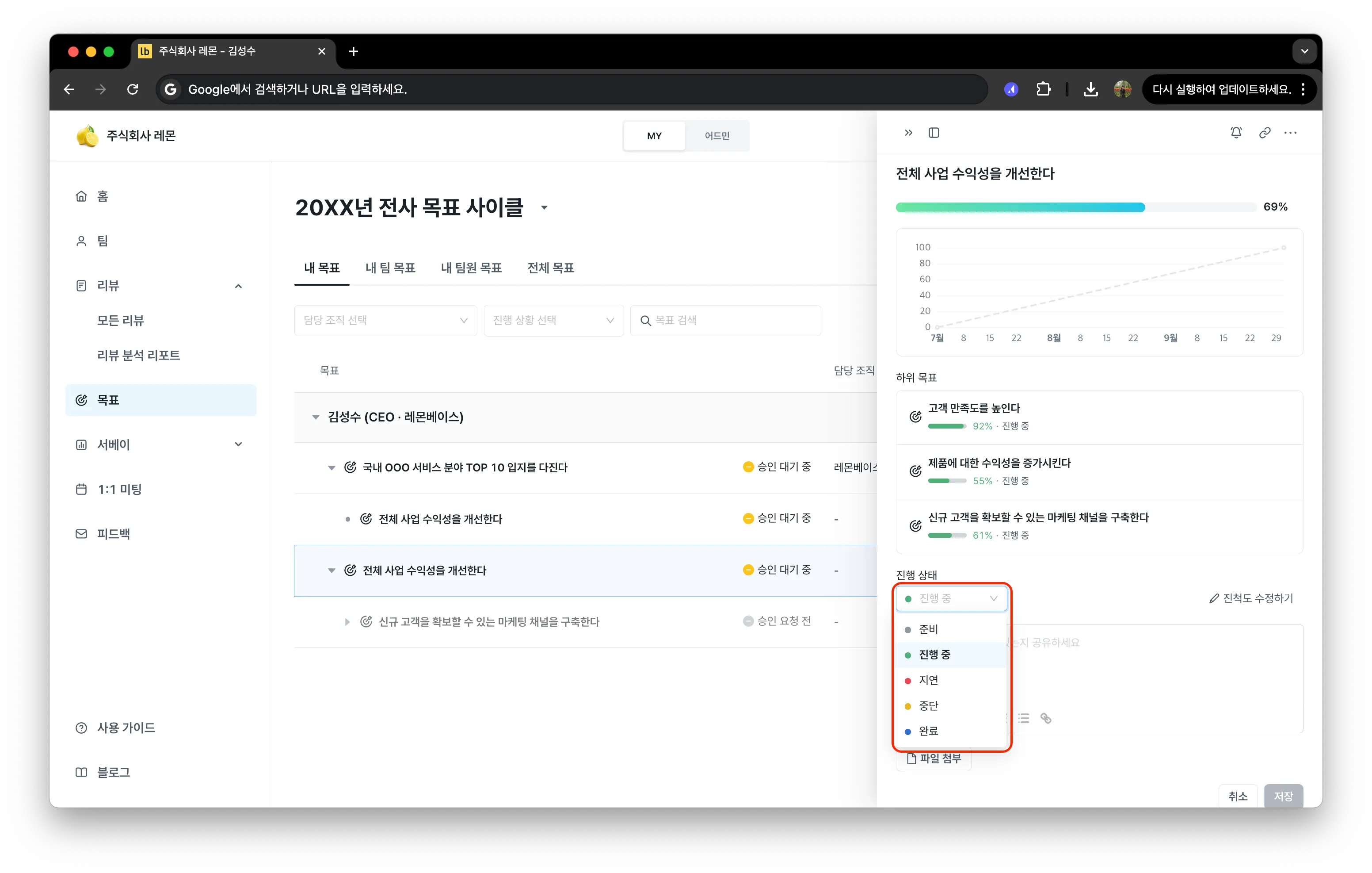Click the 목표 검색 search field
This screenshot has height=873, width=1372.
point(725,321)
